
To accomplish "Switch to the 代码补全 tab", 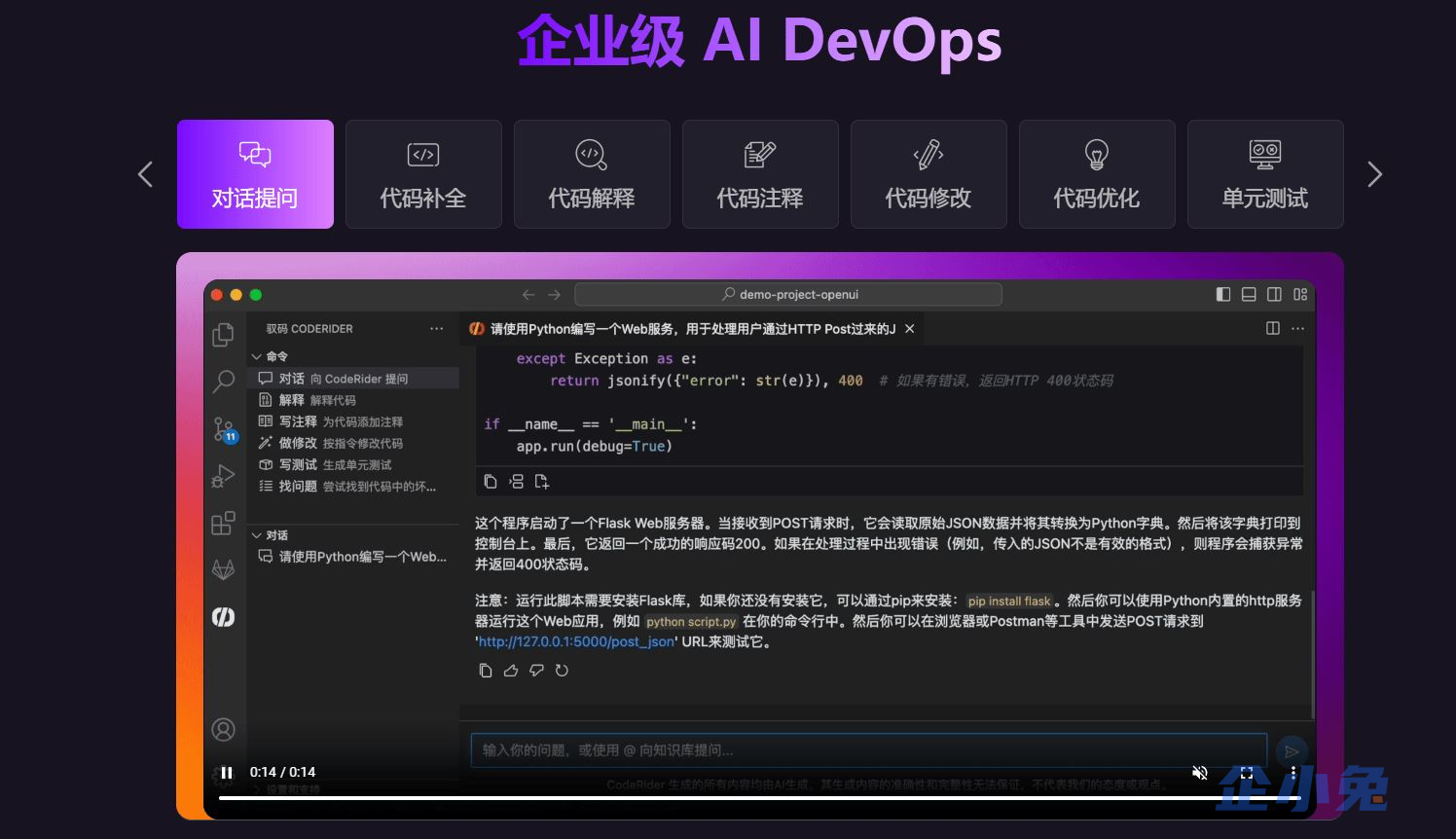I will (x=423, y=174).
